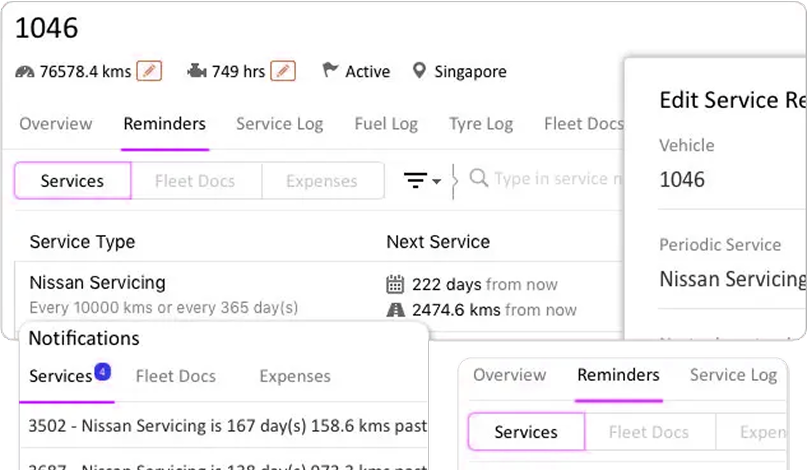The image size is (807, 470).
Task: Click the Active status flag icon
Action: pos(330,71)
